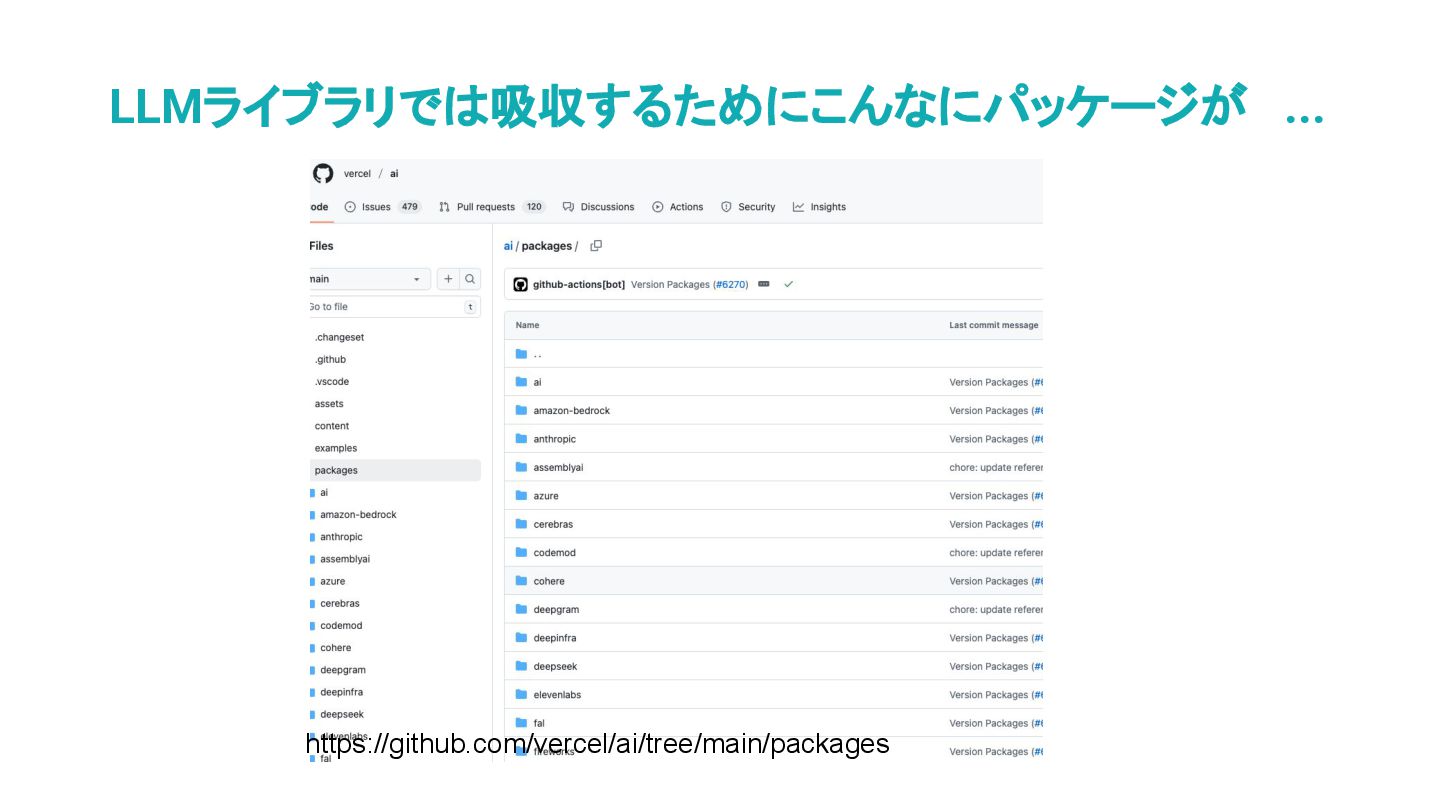This screenshot has width=1440, height=810.
Task: Open the #6270 pull request link
Action: tap(731, 285)
